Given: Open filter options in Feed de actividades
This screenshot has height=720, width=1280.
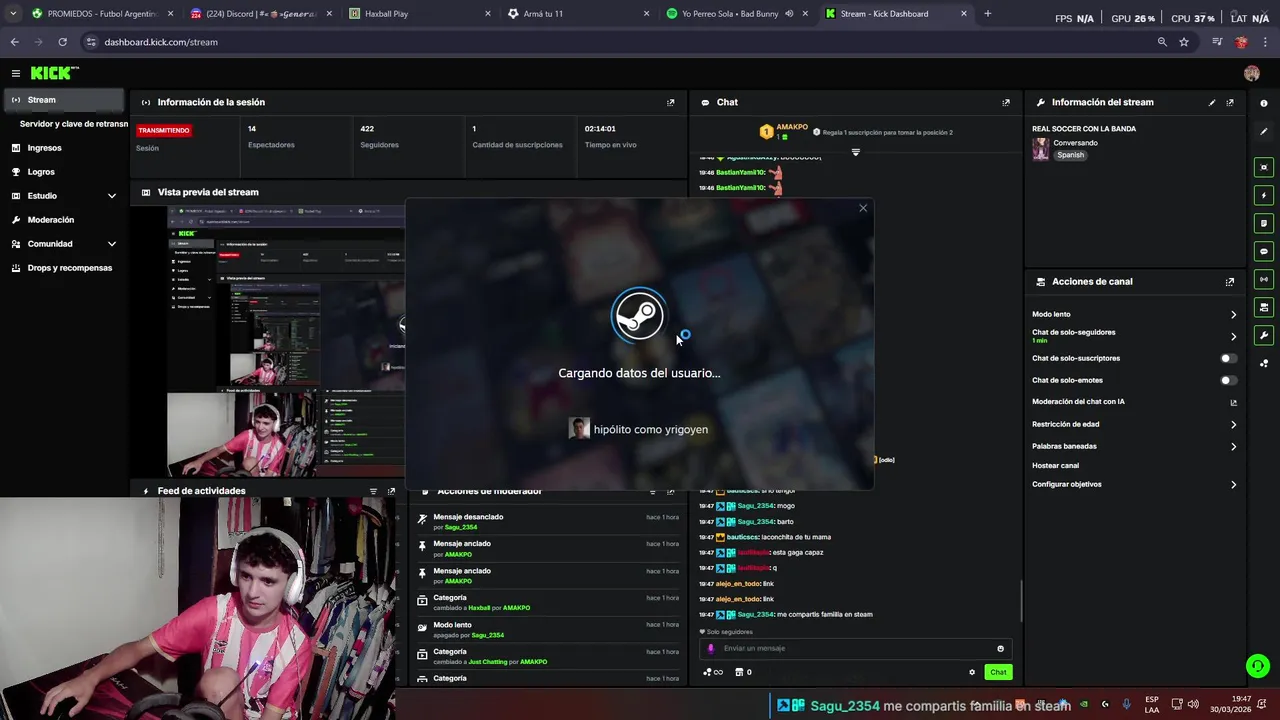Looking at the screenshot, I should (x=373, y=491).
